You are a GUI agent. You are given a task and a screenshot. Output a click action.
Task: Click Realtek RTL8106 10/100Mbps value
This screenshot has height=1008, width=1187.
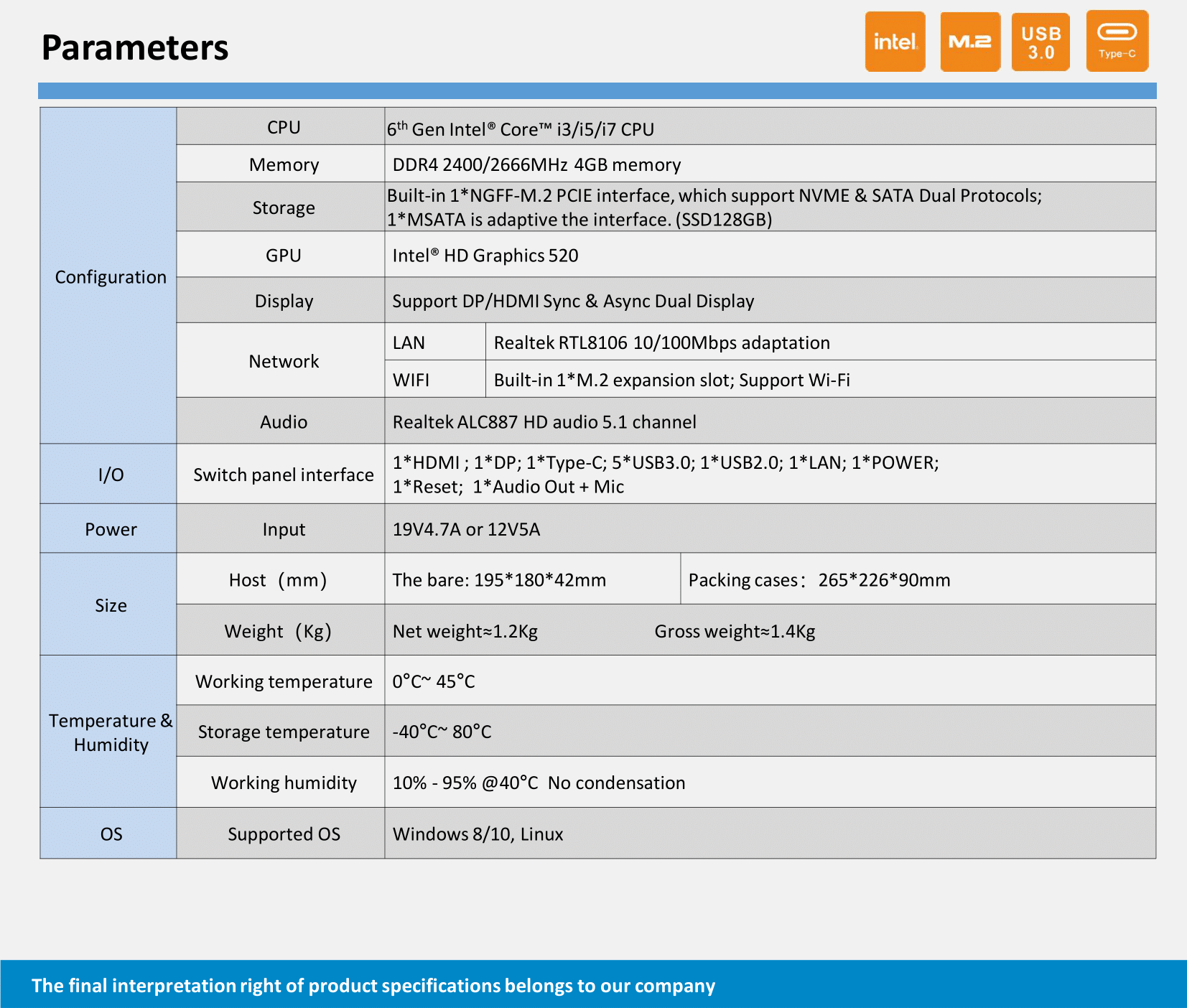coord(662,342)
